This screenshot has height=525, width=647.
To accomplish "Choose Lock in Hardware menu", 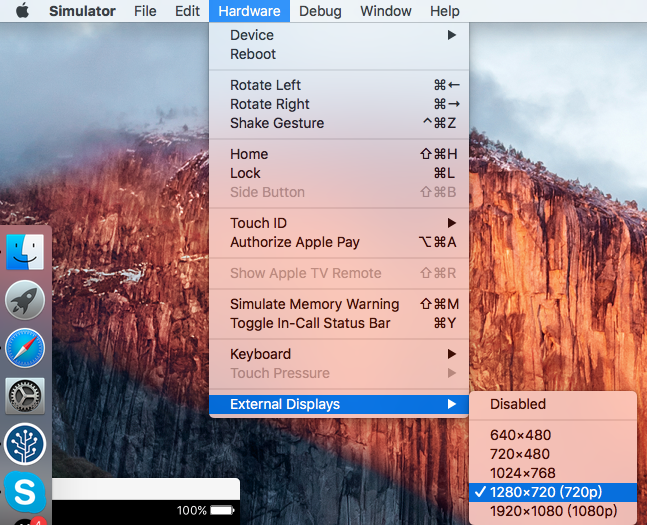I will coord(339,173).
